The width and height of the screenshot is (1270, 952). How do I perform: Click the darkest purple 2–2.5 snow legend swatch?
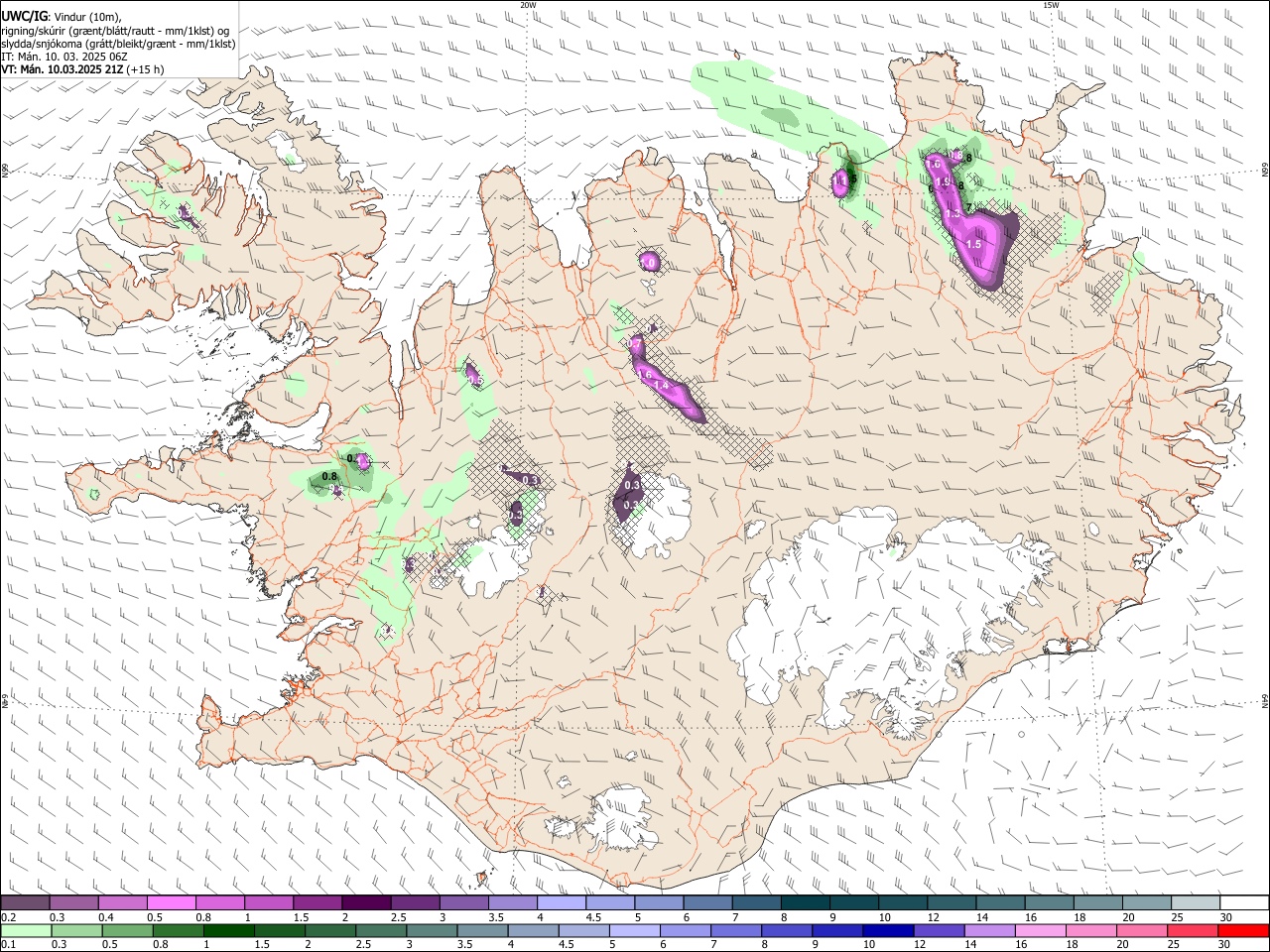click(366, 903)
